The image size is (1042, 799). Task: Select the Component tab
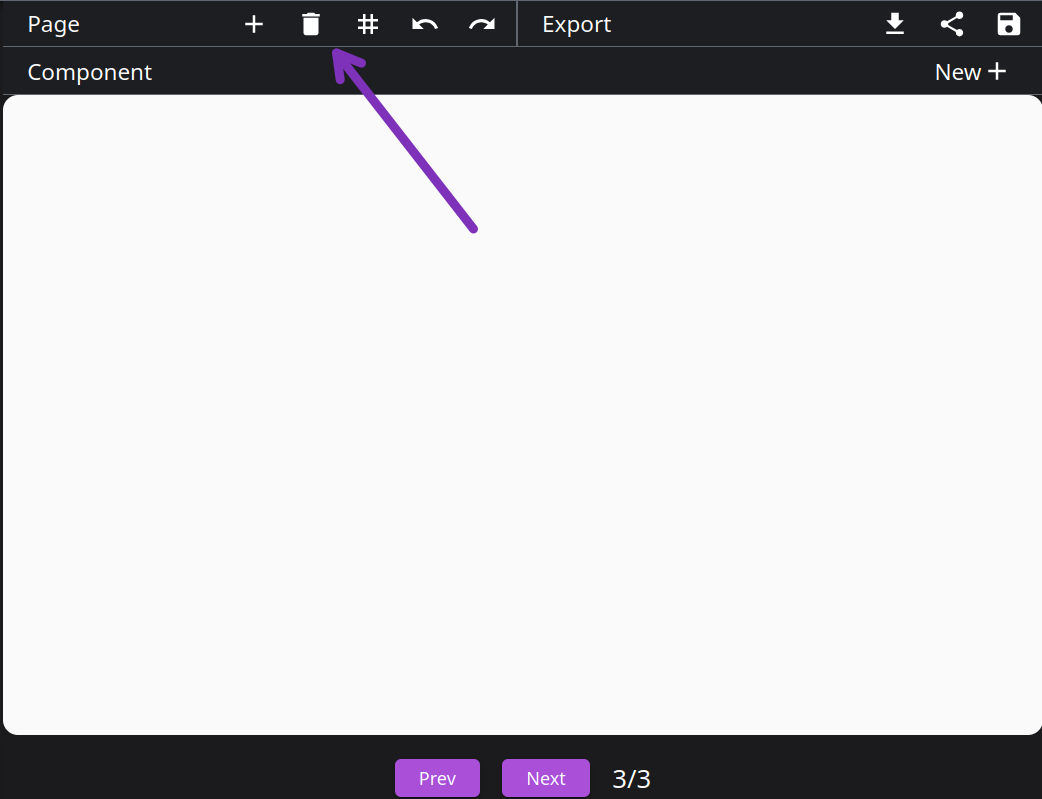point(89,71)
